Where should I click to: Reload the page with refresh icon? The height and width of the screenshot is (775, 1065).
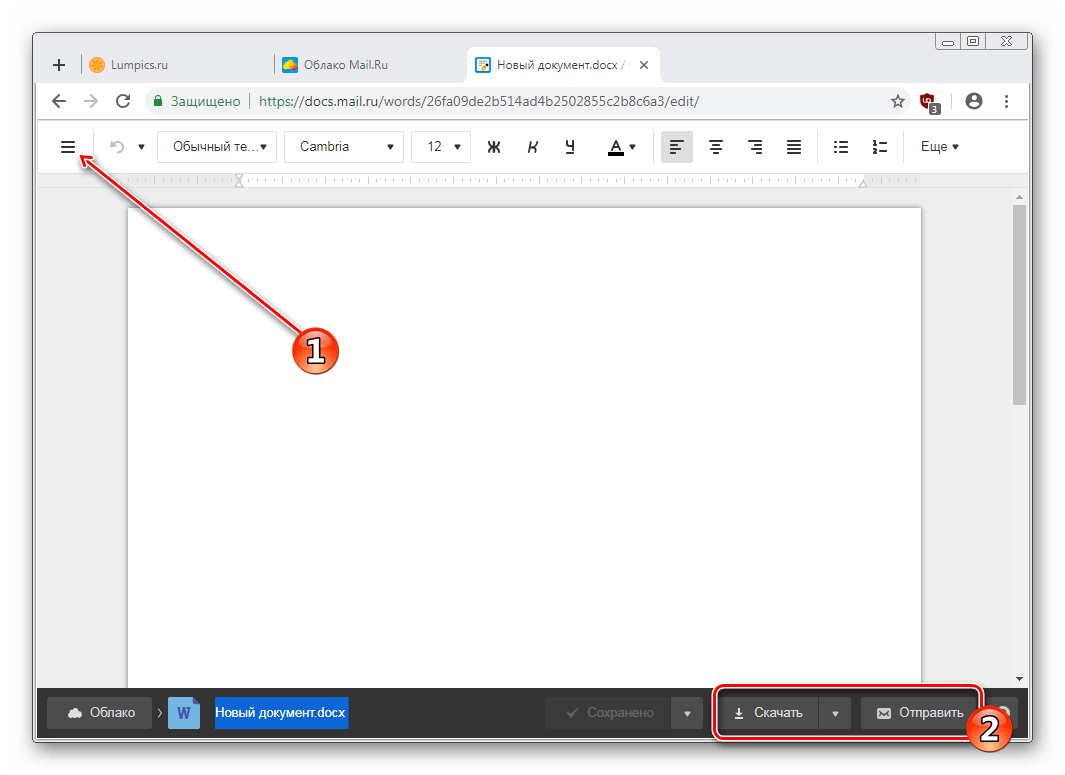pyautogui.click(x=123, y=101)
